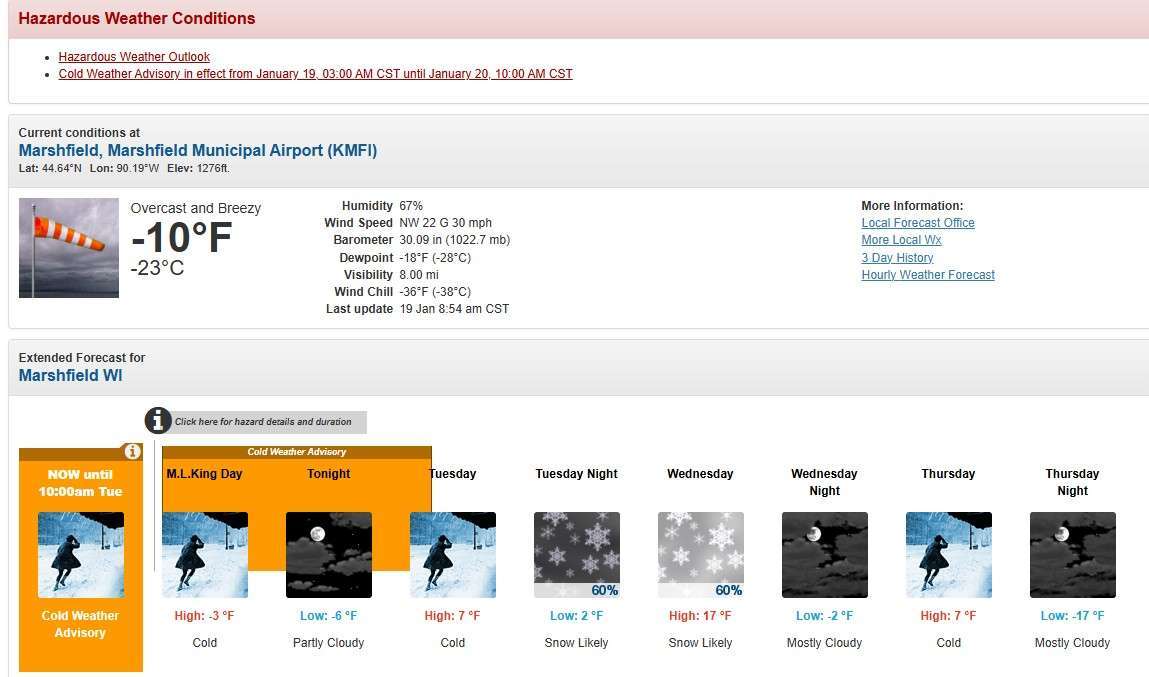The width and height of the screenshot is (1149, 677).
Task: Click the Cold Weather Advisory banner header
Action: [296, 452]
